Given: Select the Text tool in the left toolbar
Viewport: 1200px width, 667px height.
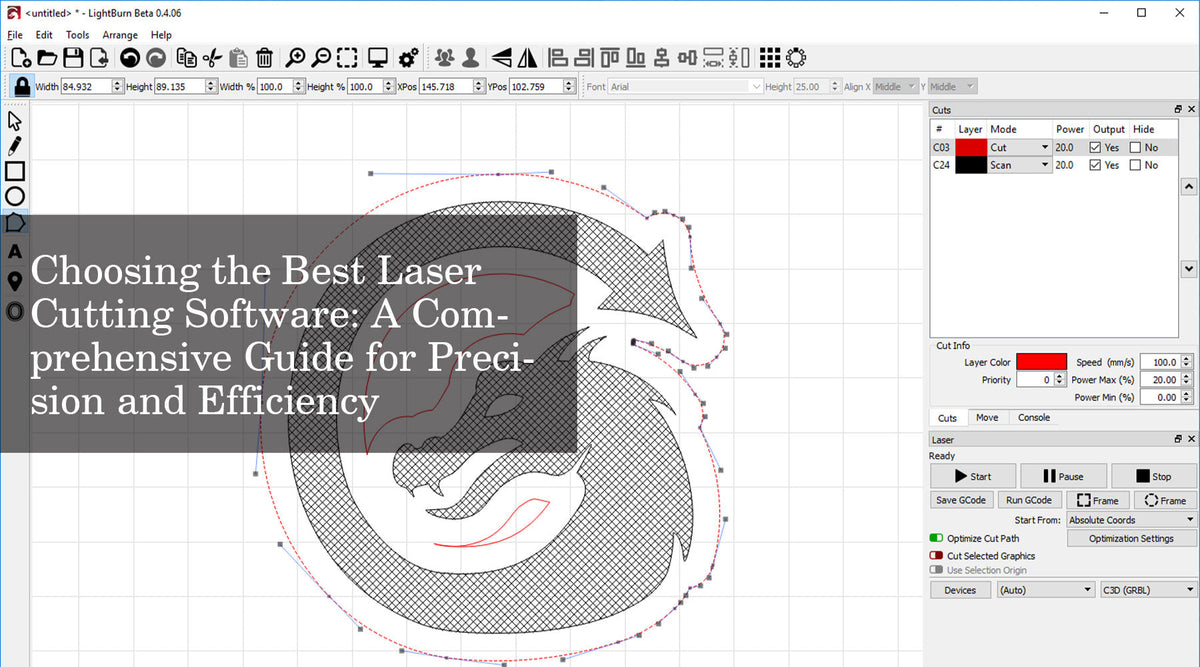Looking at the screenshot, I should [x=14, y=251].
